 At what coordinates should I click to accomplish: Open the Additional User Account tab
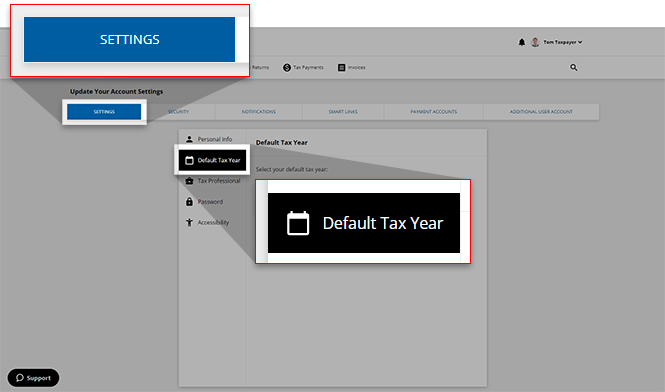541,112
